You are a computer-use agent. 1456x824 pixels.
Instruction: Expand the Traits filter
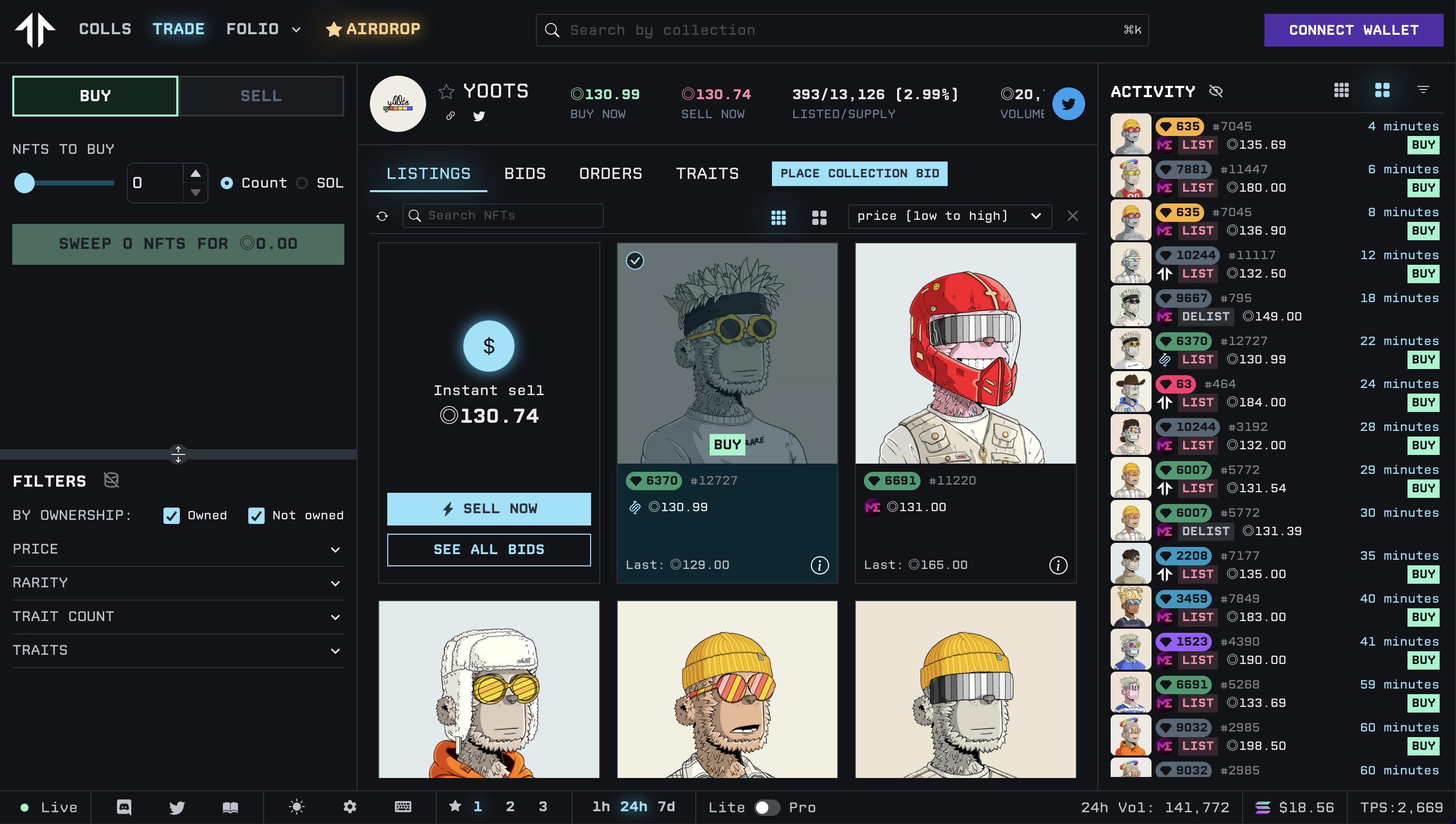pos(178,650)
